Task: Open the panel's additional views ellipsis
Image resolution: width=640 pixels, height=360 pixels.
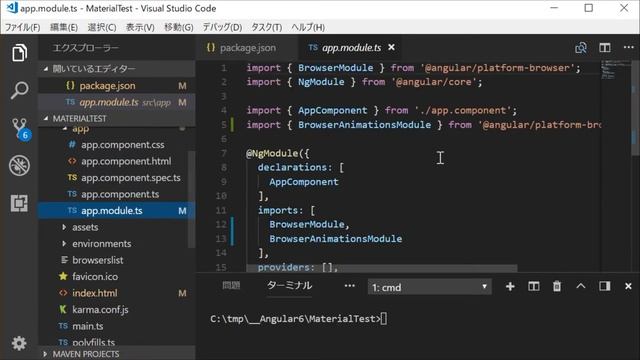Action: [349, 286]
